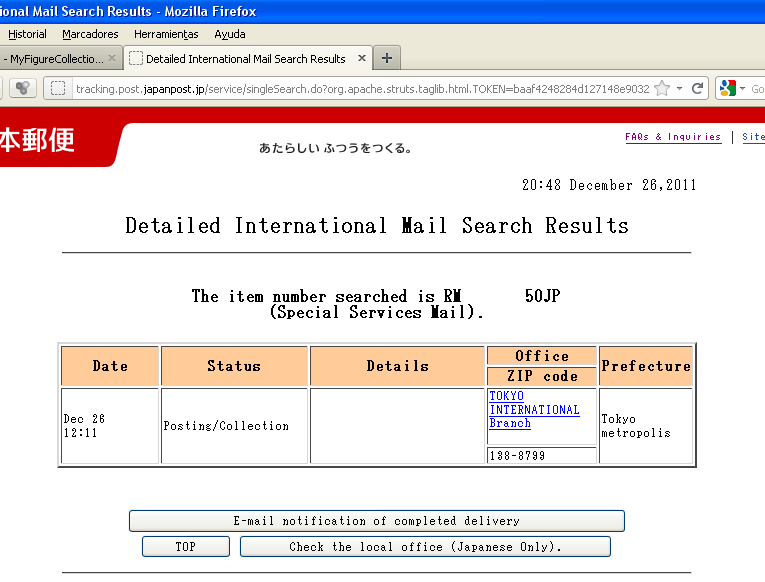Click the TOP button

pyautogui.click(x=186, y=546)
